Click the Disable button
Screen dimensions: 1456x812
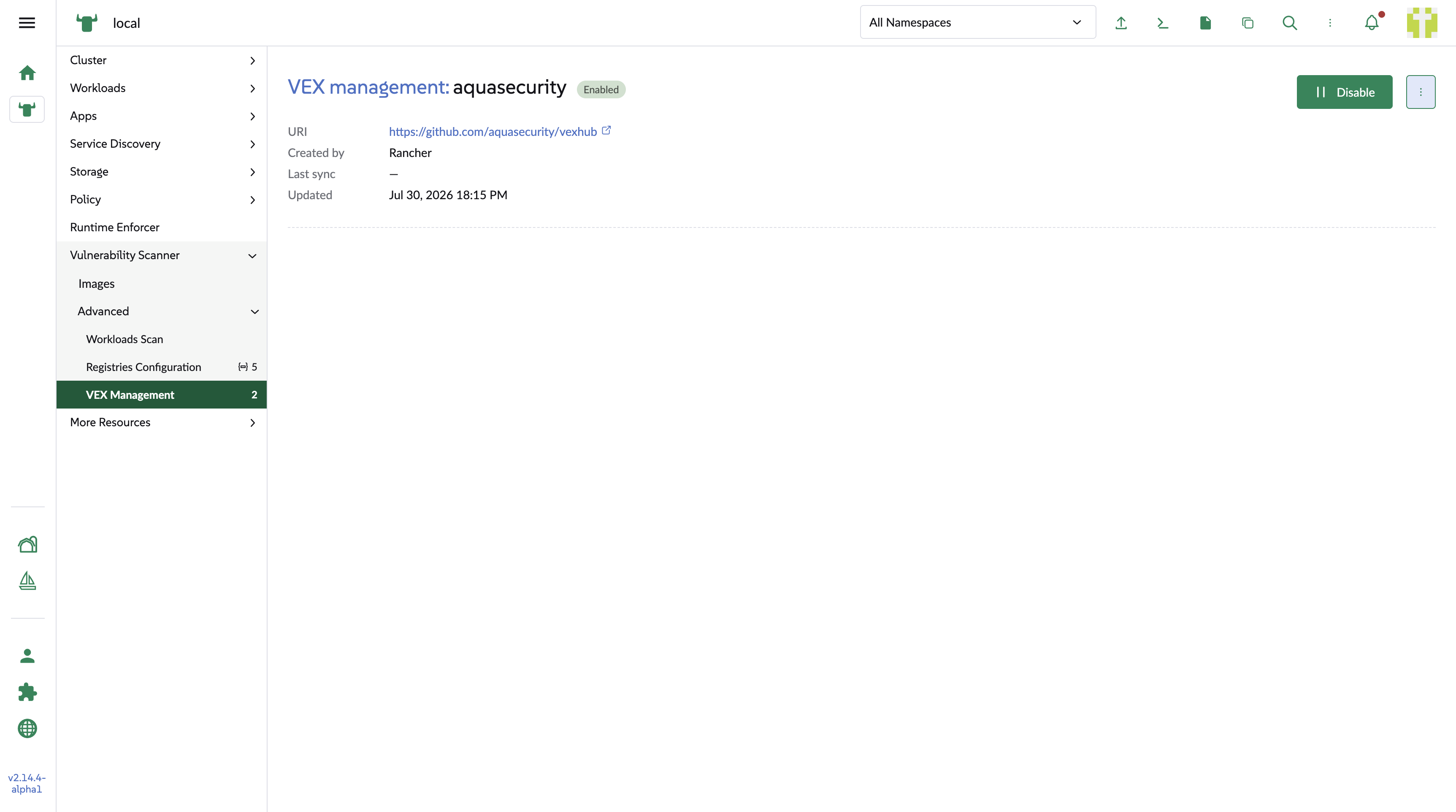click(1344, 92)
